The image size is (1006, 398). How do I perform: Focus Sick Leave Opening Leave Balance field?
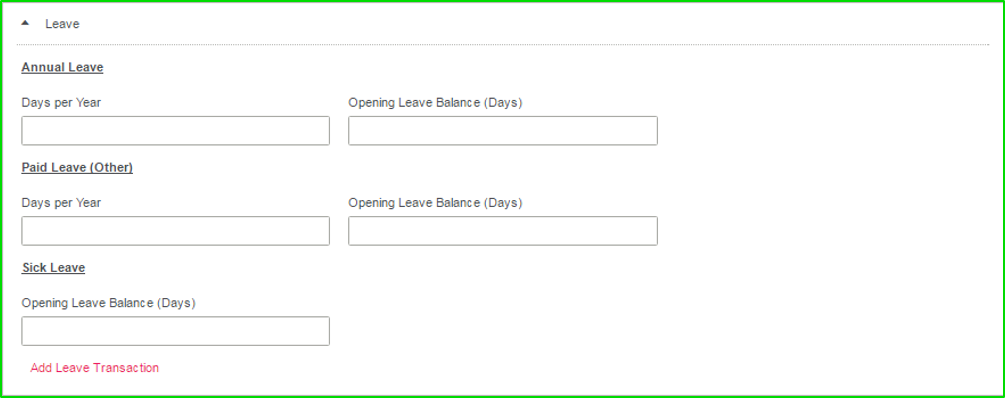pyautogui.click(x=176, y=331)
